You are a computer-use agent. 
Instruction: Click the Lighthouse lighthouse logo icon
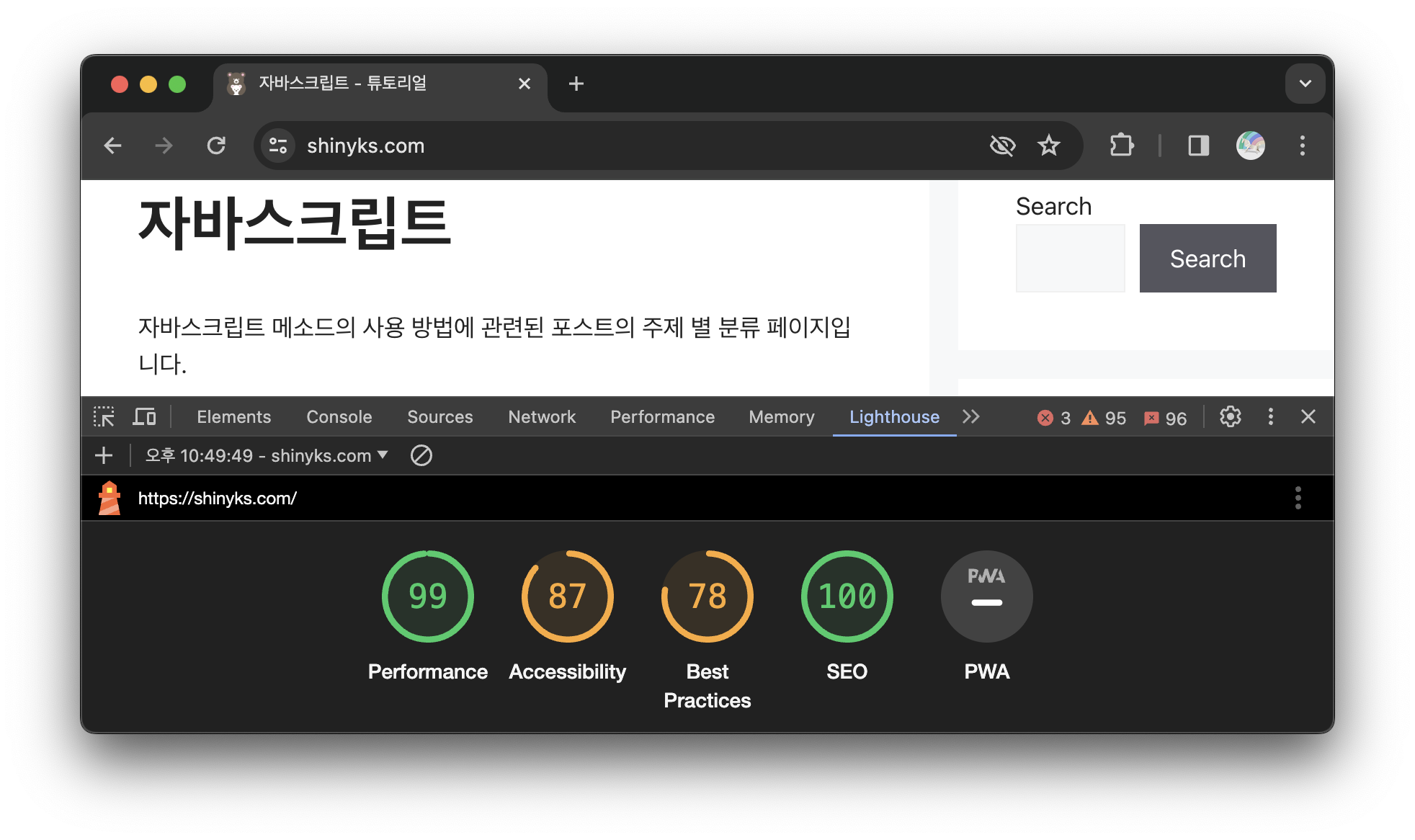(x=110, y=498)
